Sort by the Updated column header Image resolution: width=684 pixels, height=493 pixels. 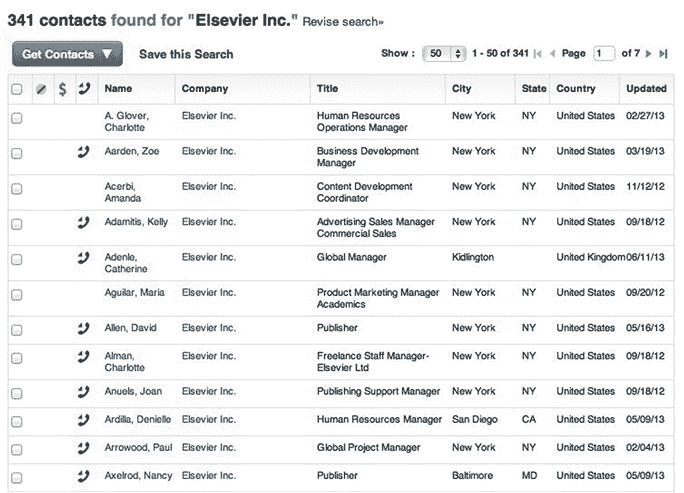646,89
